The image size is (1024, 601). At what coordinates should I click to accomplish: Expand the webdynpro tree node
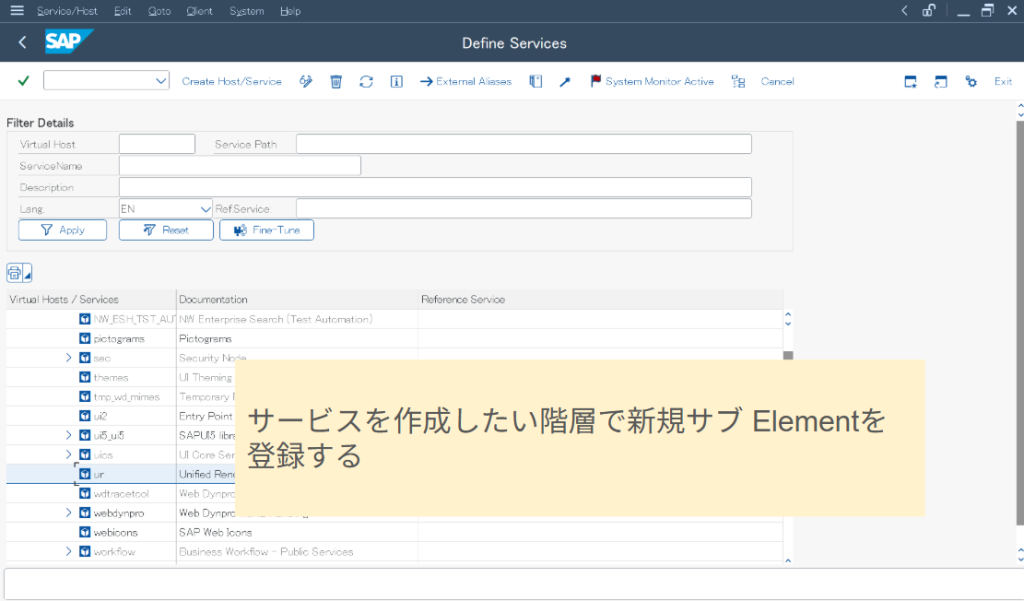(69, 513)
